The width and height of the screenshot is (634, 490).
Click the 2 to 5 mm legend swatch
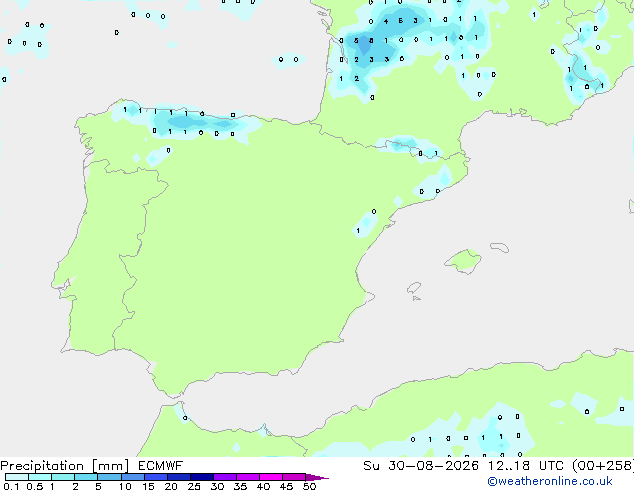pyautogui.click(x=86, y=477)
